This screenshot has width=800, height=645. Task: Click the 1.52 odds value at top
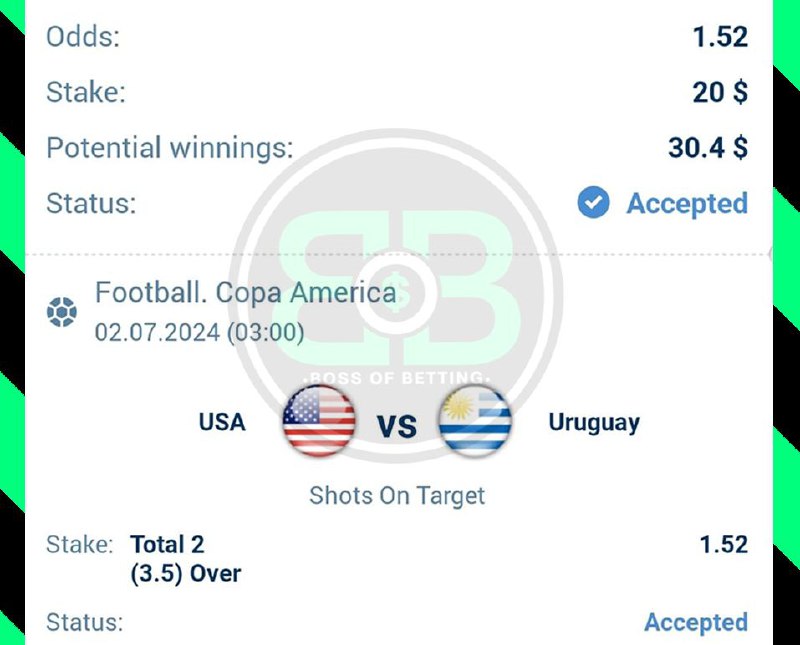(720, 38)
